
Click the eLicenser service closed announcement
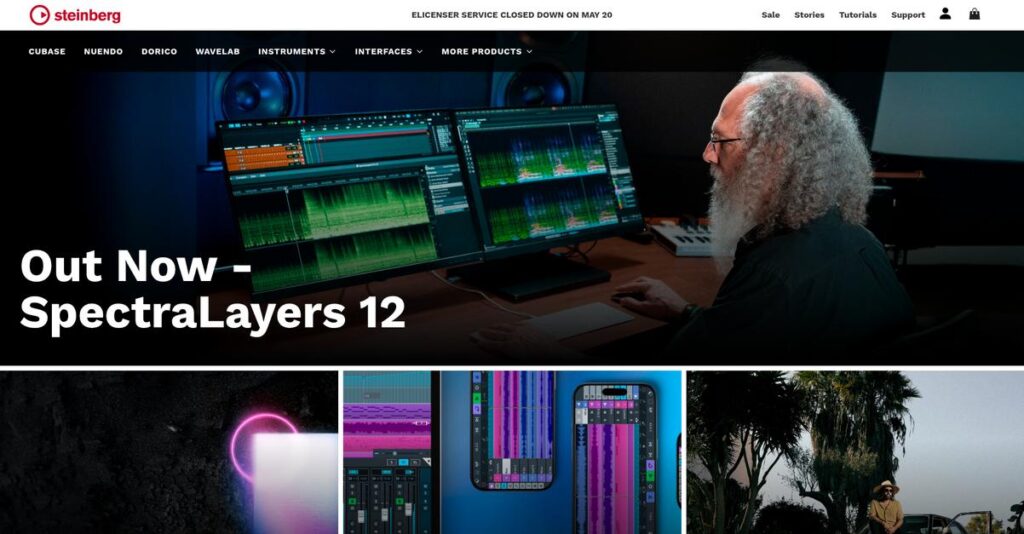point(511,15)
